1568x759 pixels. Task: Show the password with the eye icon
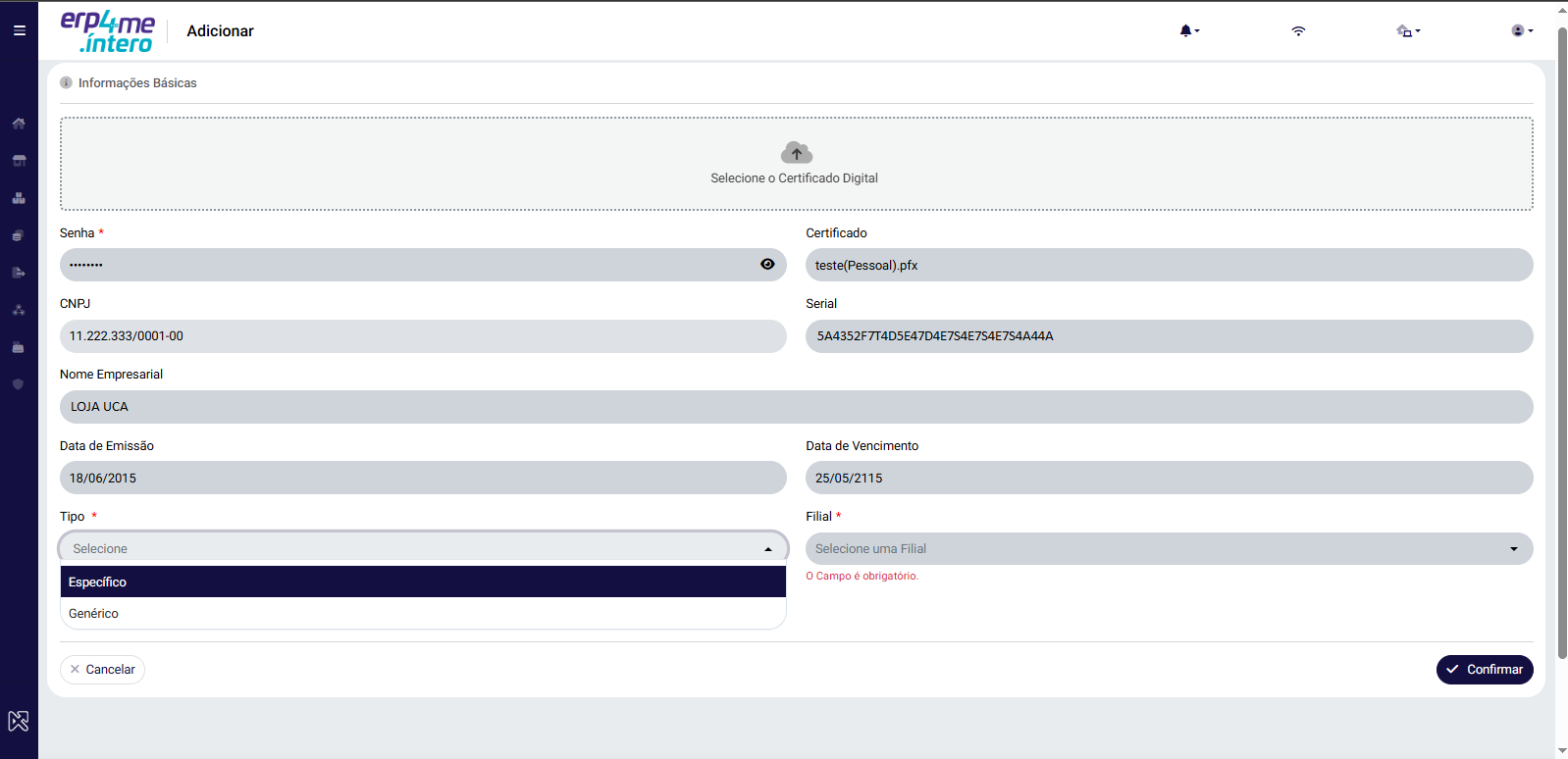tap(767, 264)
